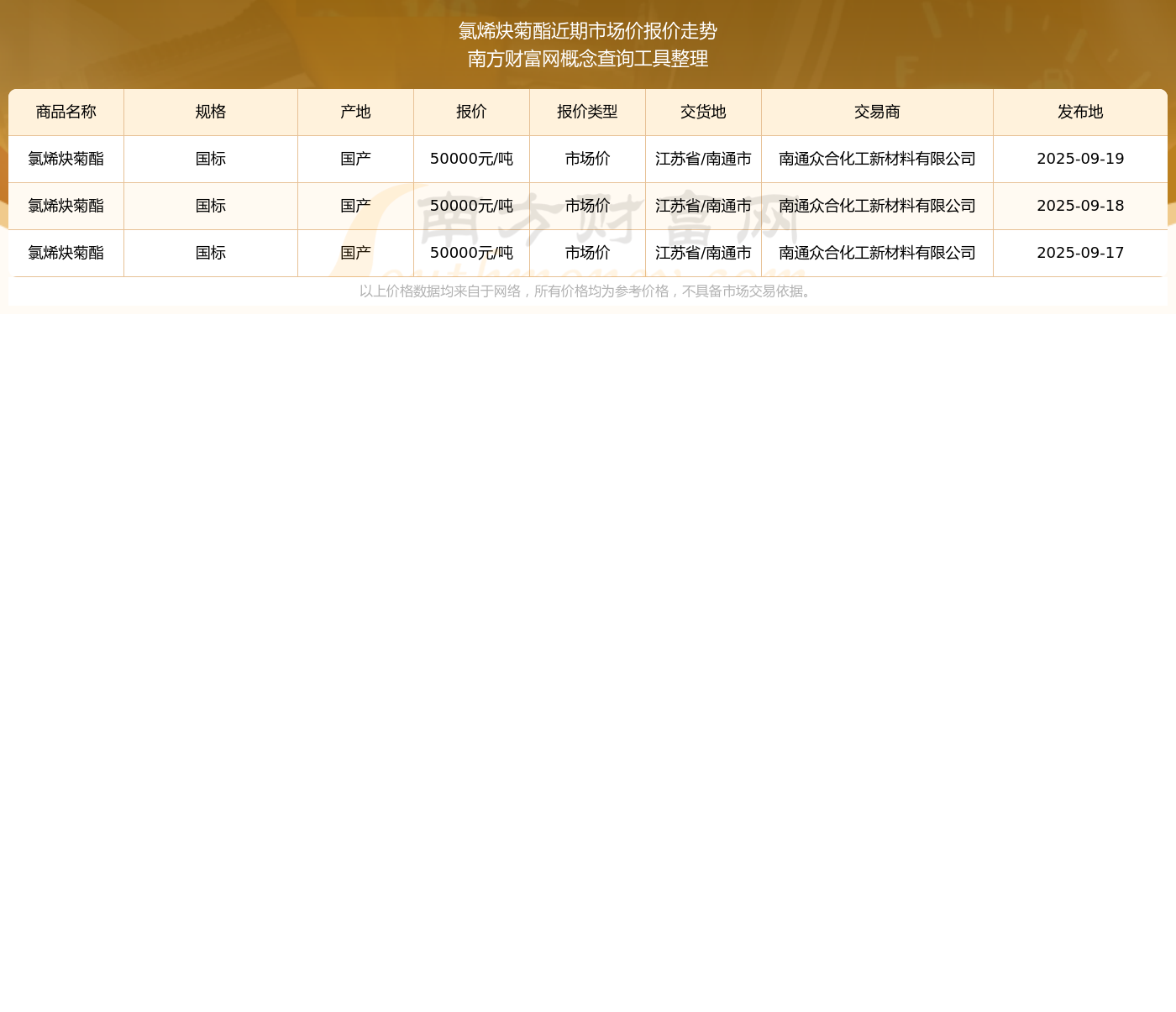Click 50000元/吨 price in 2025-09-17 row
Screen dimensions: 1176x1012
(471, 253)
